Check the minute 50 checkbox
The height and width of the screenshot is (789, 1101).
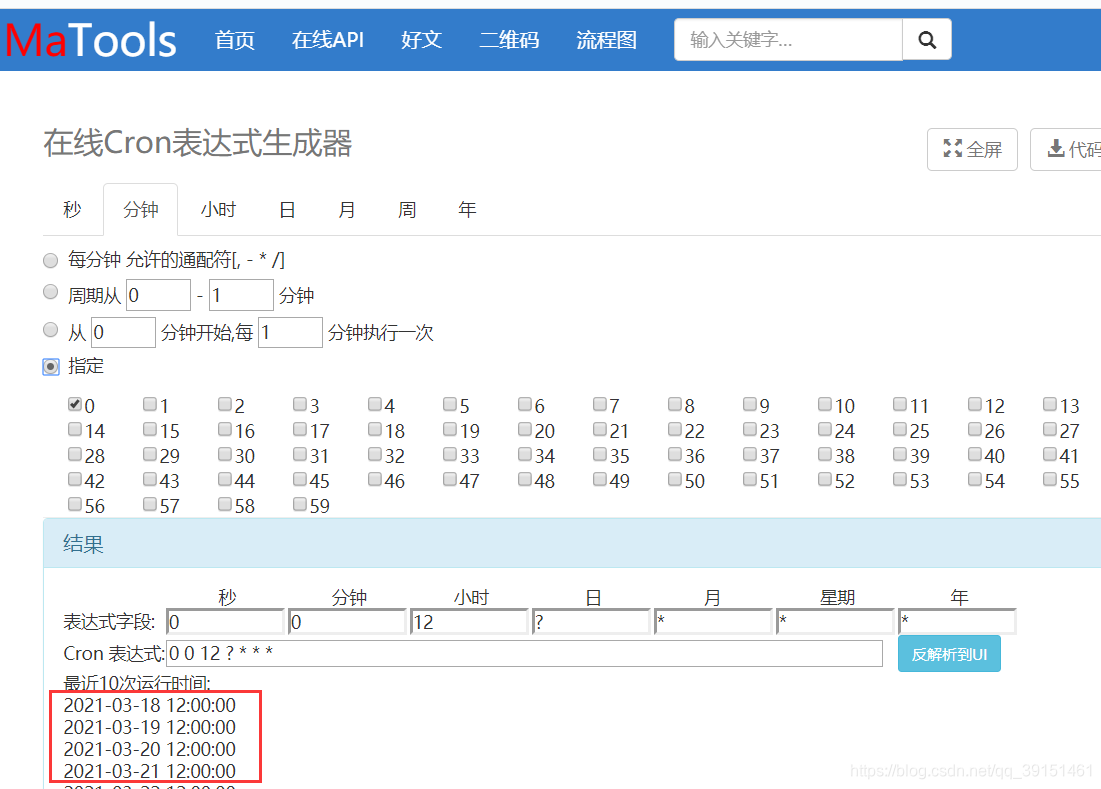point(675,479)
